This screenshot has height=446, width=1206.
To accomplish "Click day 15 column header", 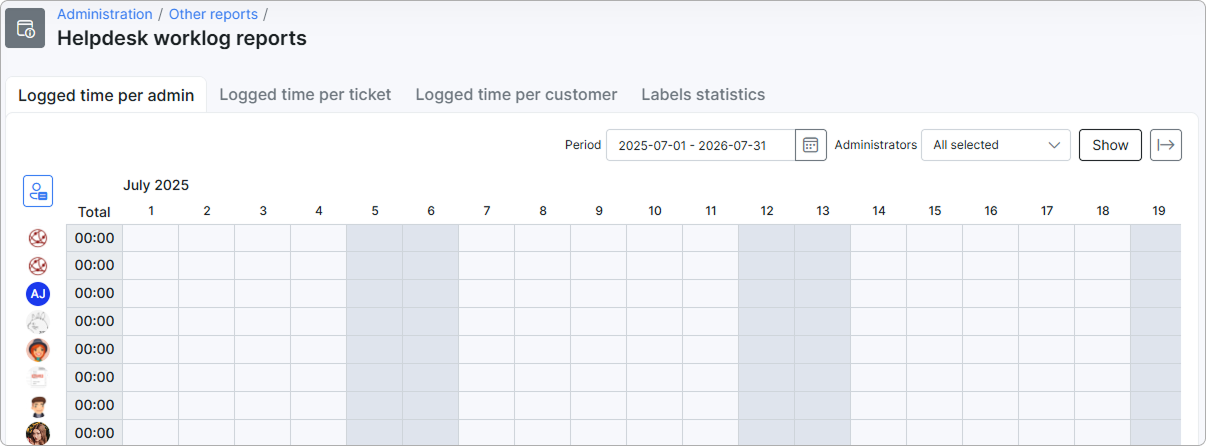I will coord(935,211).
